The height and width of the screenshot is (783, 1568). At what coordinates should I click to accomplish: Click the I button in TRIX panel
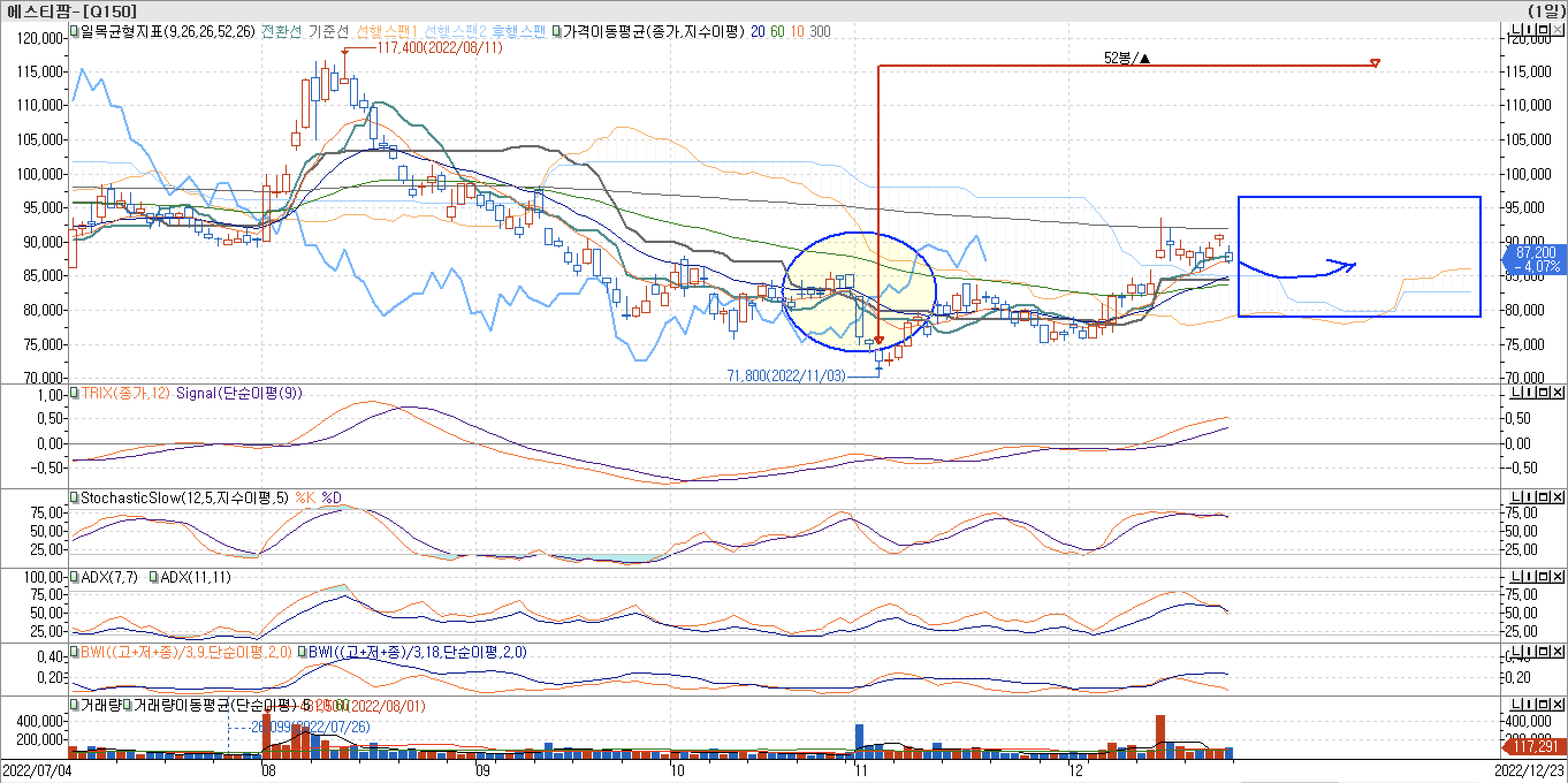pyautogui.click(x=1530, y=393)
